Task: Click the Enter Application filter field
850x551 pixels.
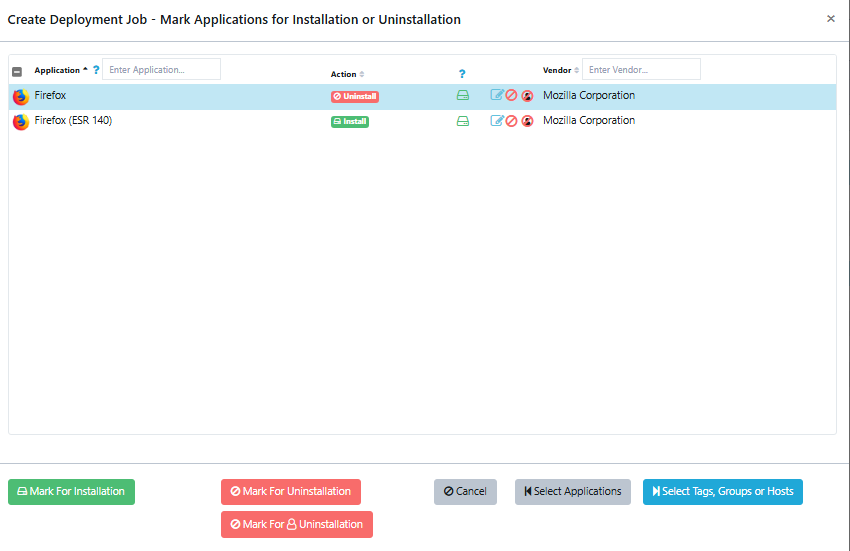Action: pos(161,70)
